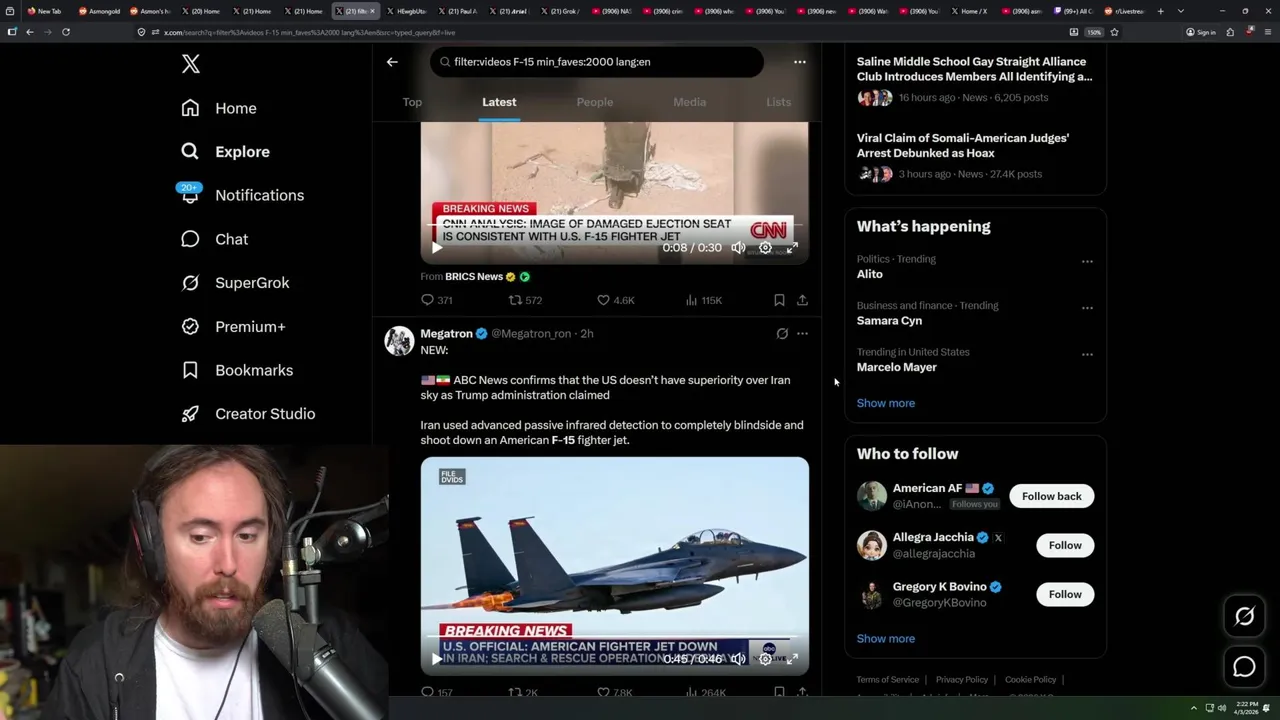Open more options for Alito trend

click(x=1087, y=262)
